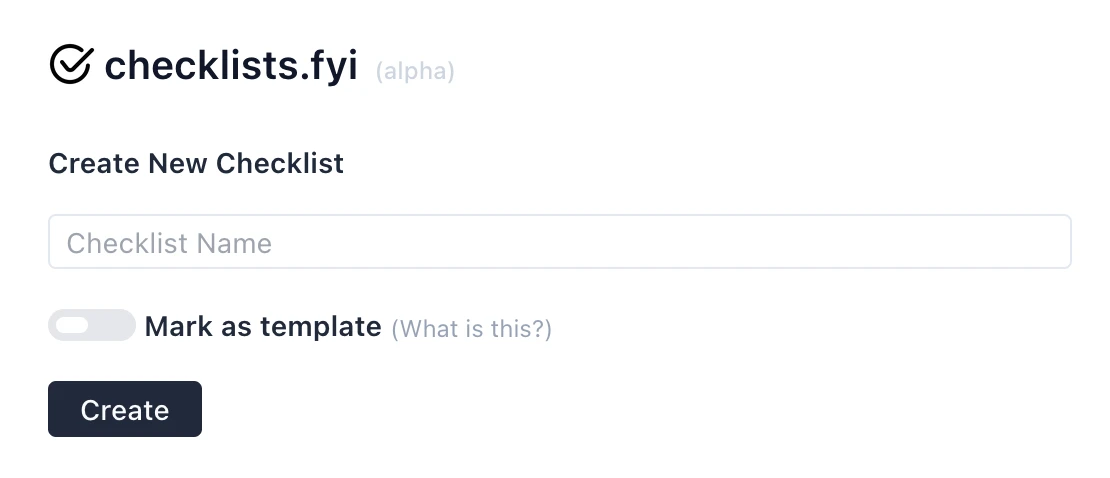Click the white knob of the template switch
The height and width of the screenshot is (478, 1110).
point(72,325)
